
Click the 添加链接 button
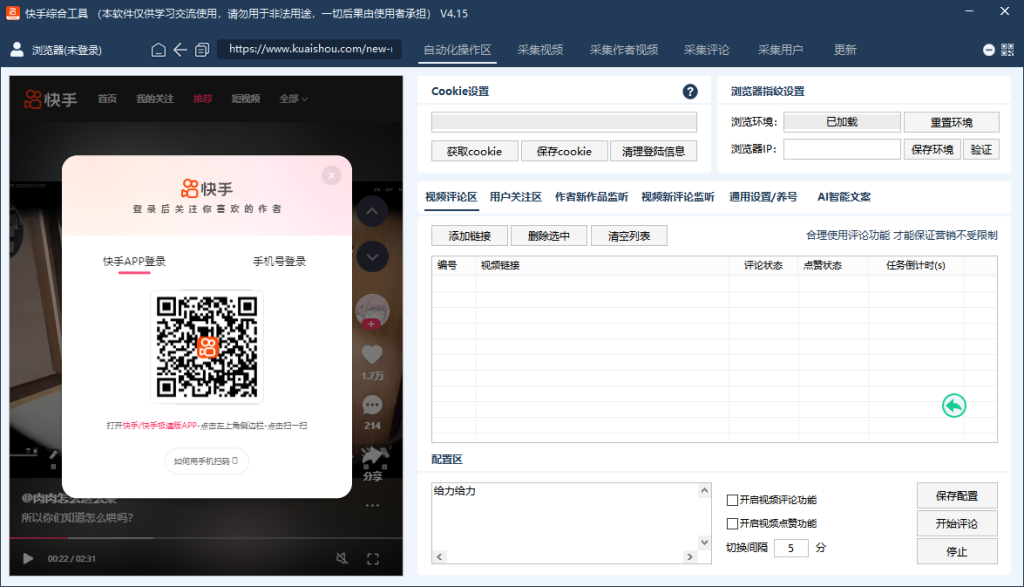coord(470,236)
